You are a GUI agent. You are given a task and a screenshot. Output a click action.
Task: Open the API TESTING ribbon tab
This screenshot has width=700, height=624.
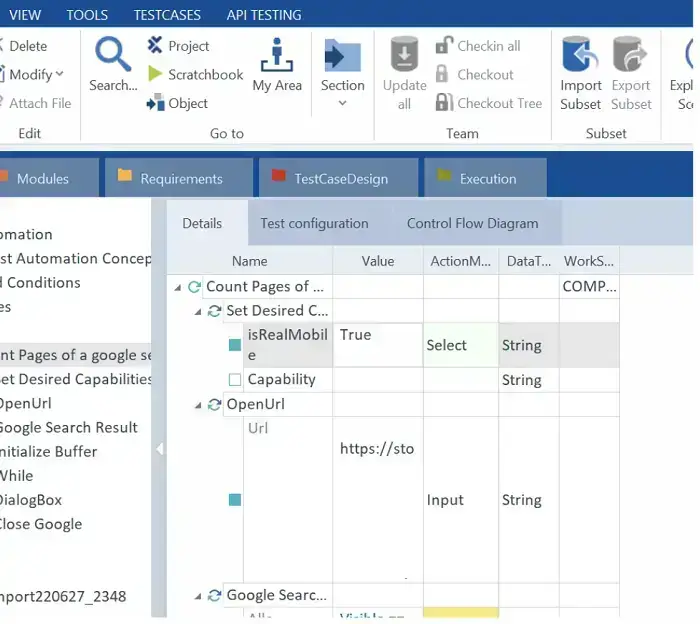point(264,15)
